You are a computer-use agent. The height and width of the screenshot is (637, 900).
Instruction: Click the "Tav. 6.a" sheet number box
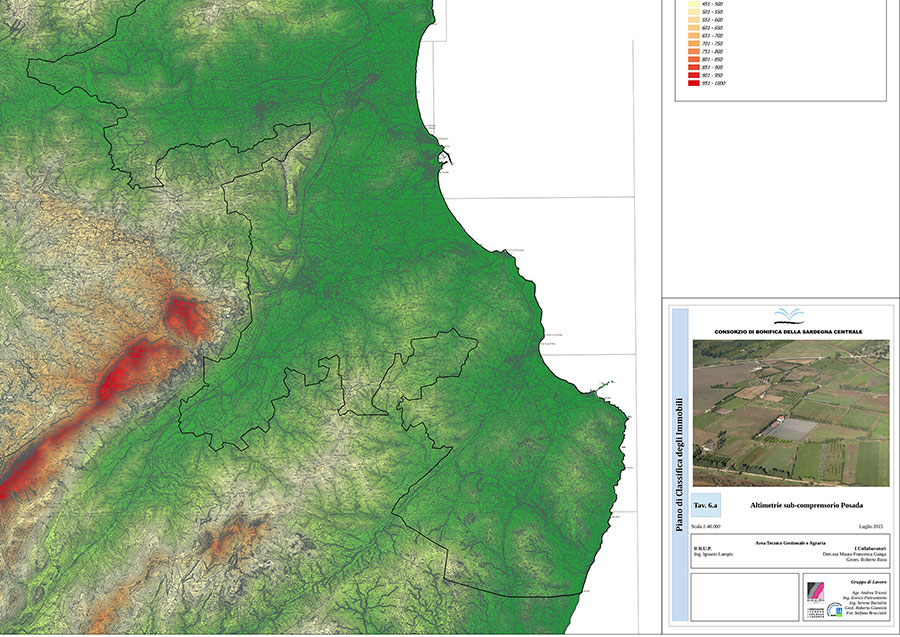(x=705, y=506)
